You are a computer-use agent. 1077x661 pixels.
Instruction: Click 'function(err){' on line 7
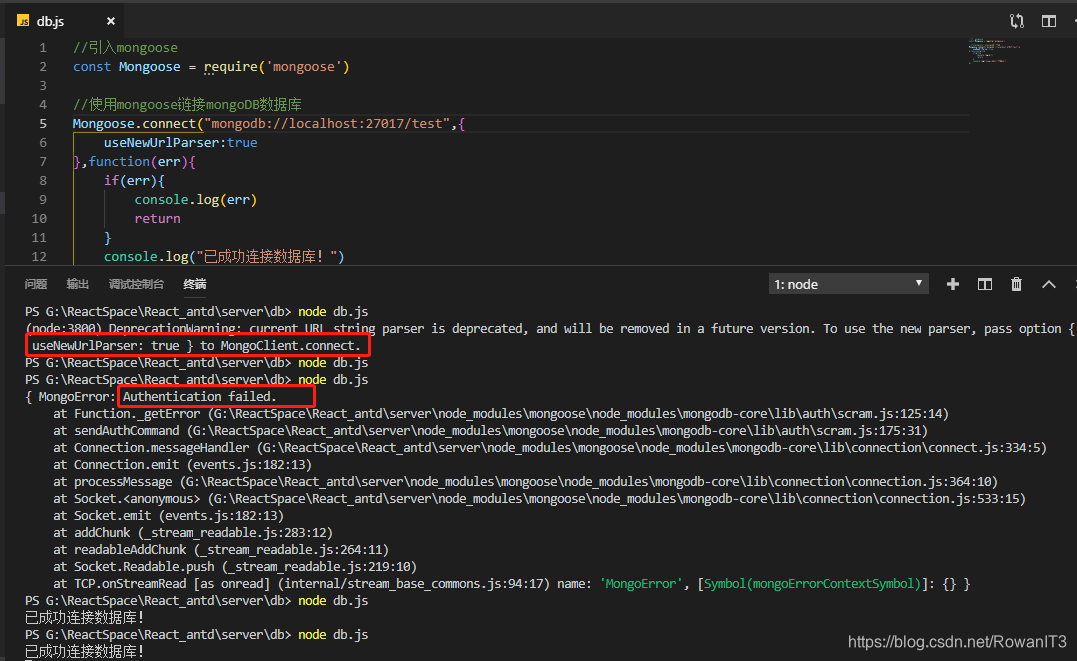click(142, 161)
